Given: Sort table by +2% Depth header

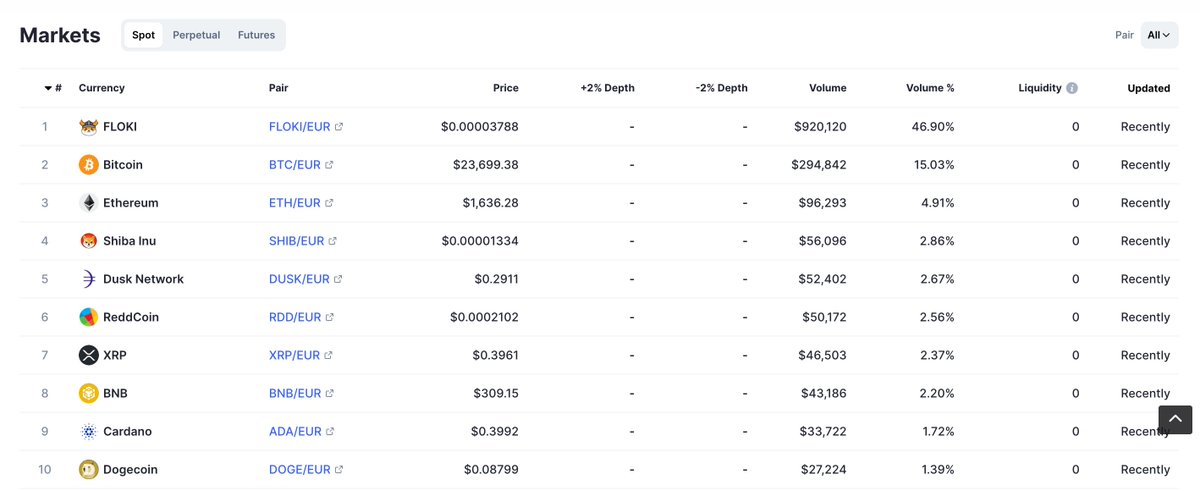Looking at the screenshot, I should (x=607, y=88).
